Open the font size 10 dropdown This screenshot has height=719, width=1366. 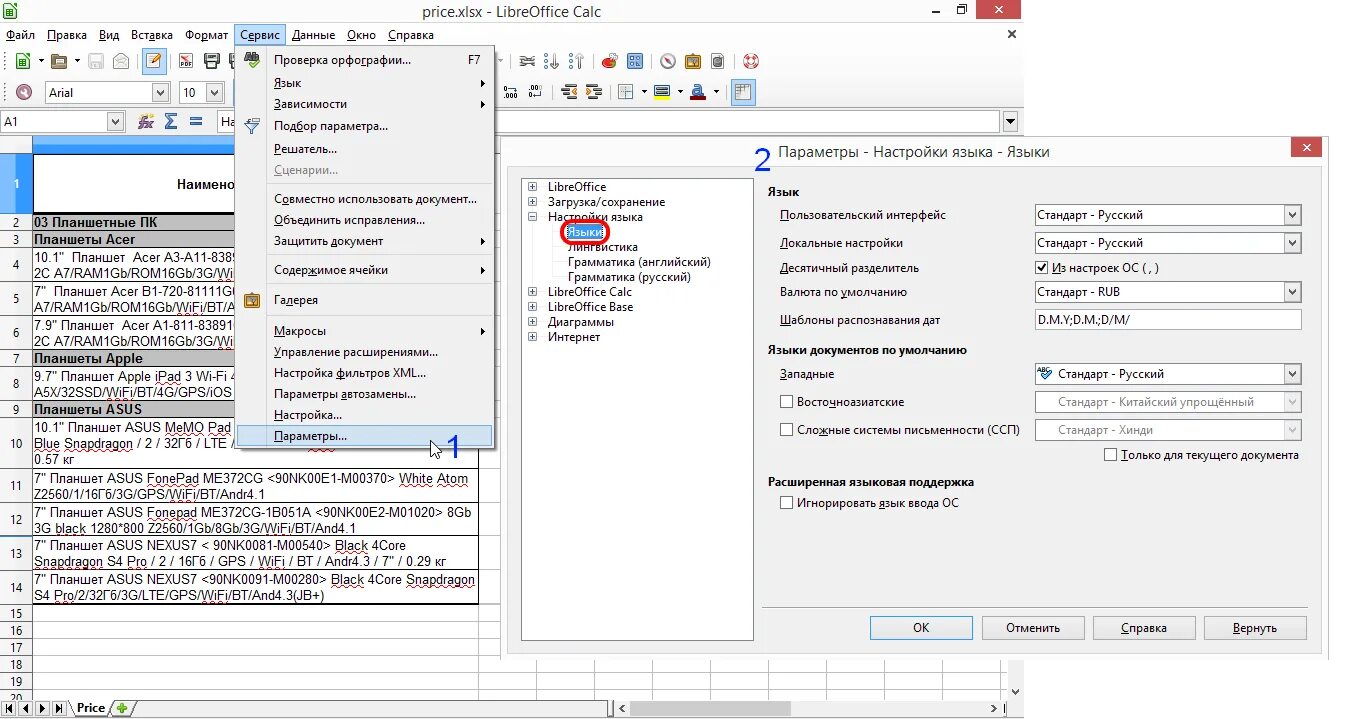[x=214, y=92]
